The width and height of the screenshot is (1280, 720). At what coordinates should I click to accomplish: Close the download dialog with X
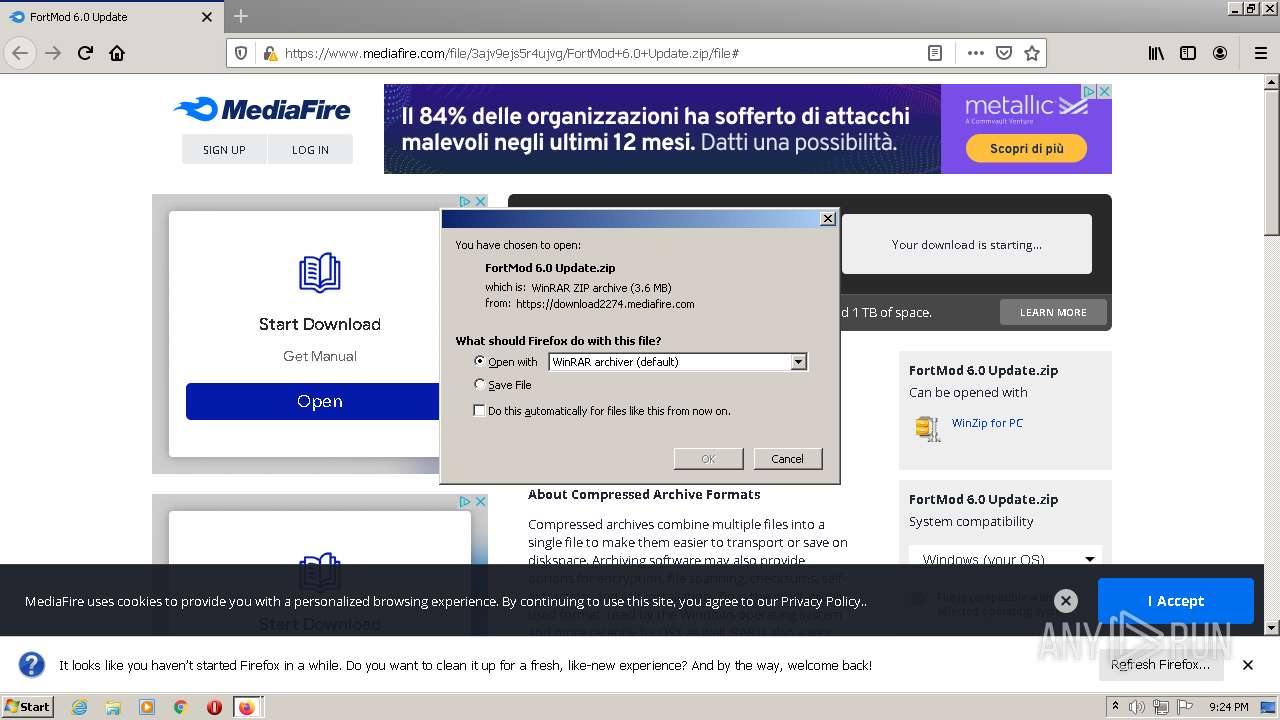tap(827, 218)
